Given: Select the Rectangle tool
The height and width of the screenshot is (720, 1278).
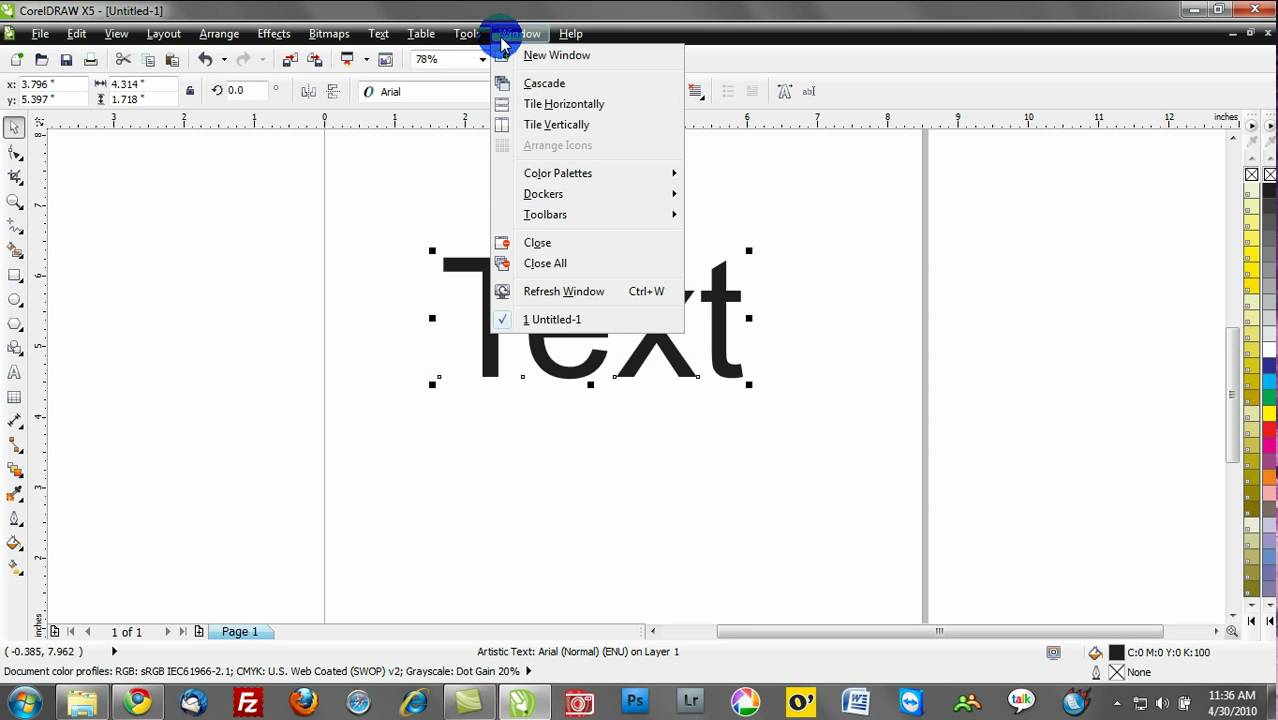Looking at the screenshot, I should click(x=14, y=275).
